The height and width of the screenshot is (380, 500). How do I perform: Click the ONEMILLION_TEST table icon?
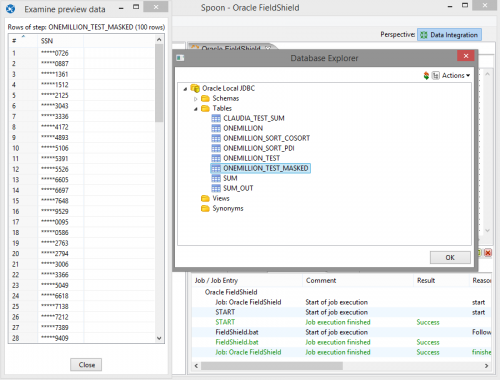point(216,158)
